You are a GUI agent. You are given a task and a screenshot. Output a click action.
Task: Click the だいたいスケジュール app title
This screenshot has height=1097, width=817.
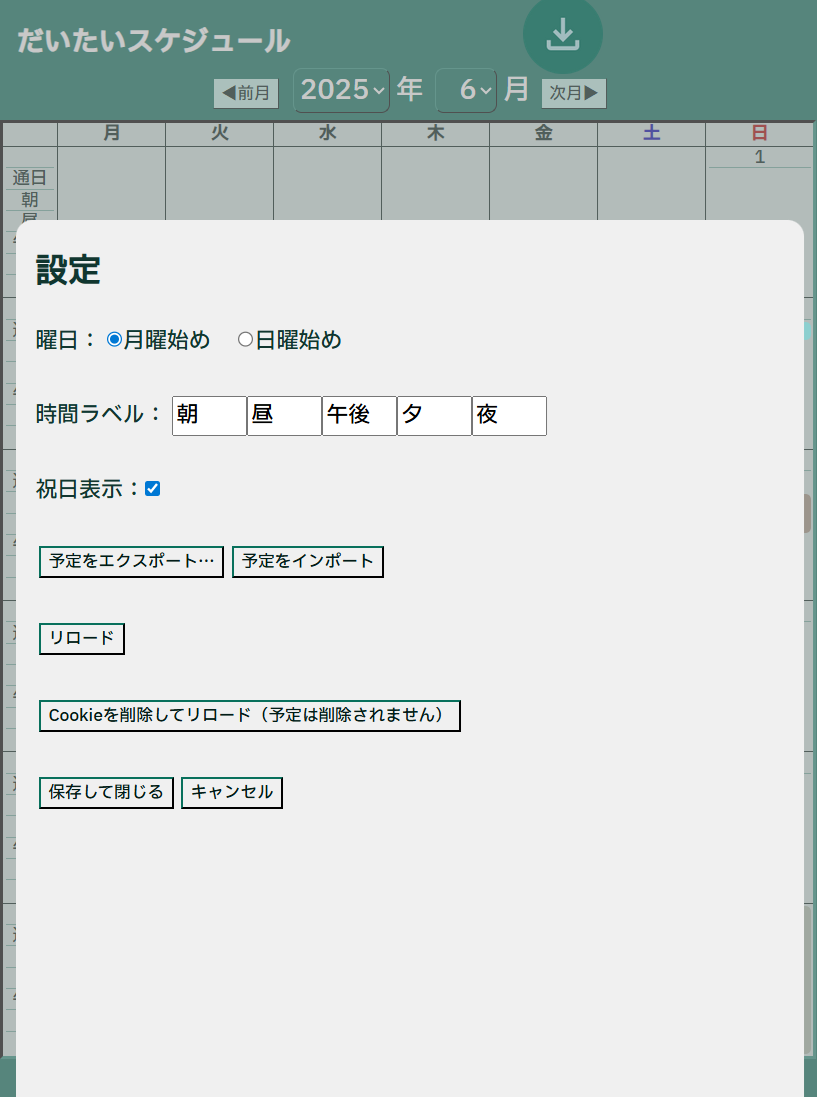(x=153, y=41)
